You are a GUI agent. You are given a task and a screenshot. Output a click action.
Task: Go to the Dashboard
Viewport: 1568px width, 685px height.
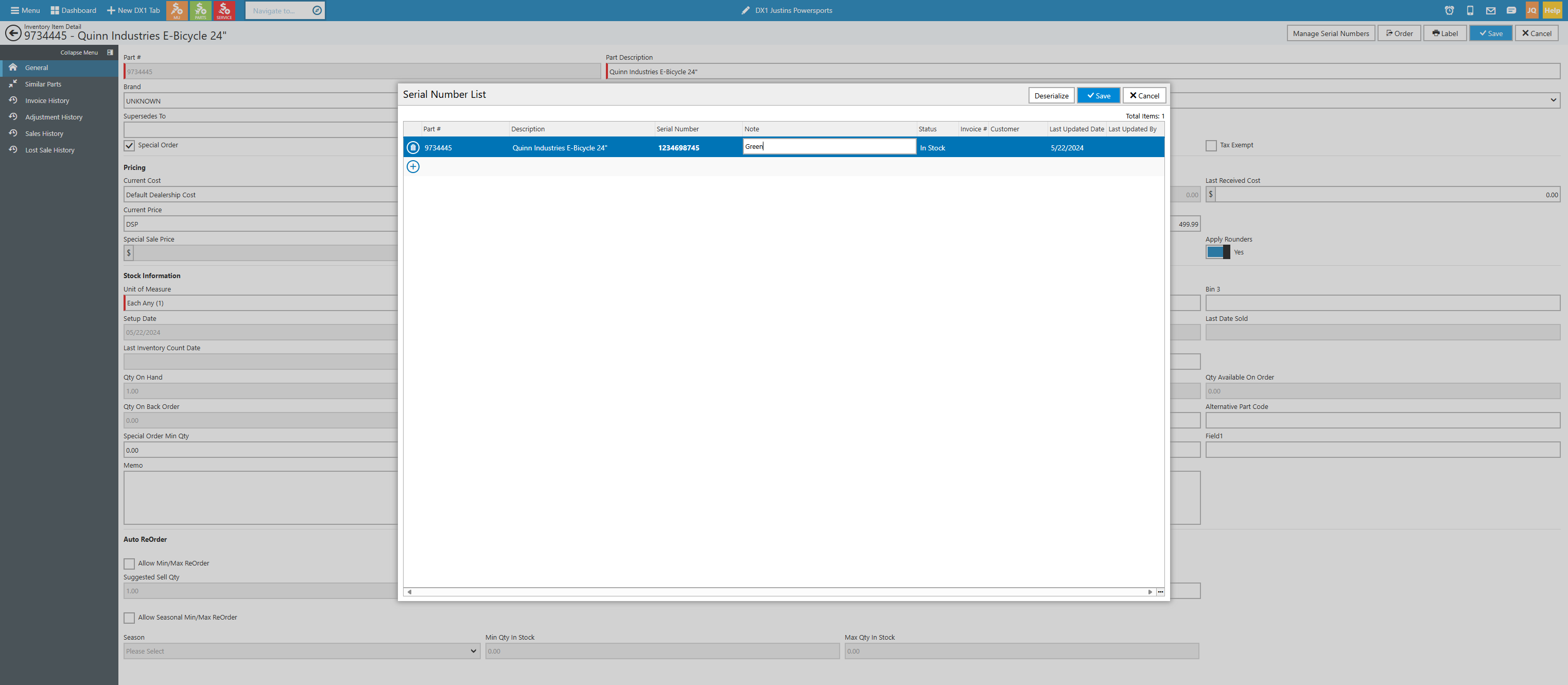(73, 10)
